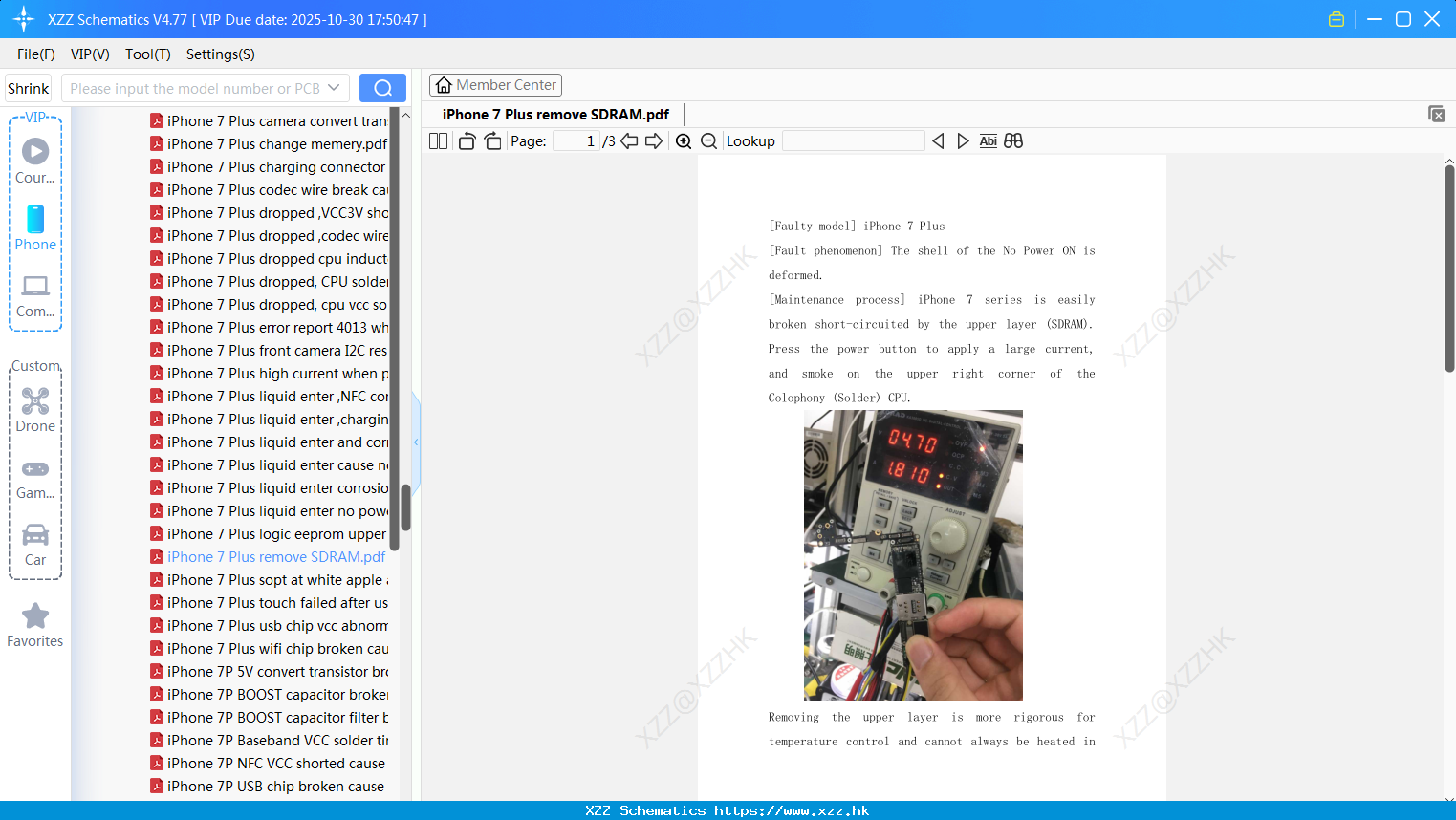Image resolution: width=1456 pixels, height=820 pixels.
Task: Open iPhone 7P Baseband VCC solder file
Action: click(x=269, y=741)
